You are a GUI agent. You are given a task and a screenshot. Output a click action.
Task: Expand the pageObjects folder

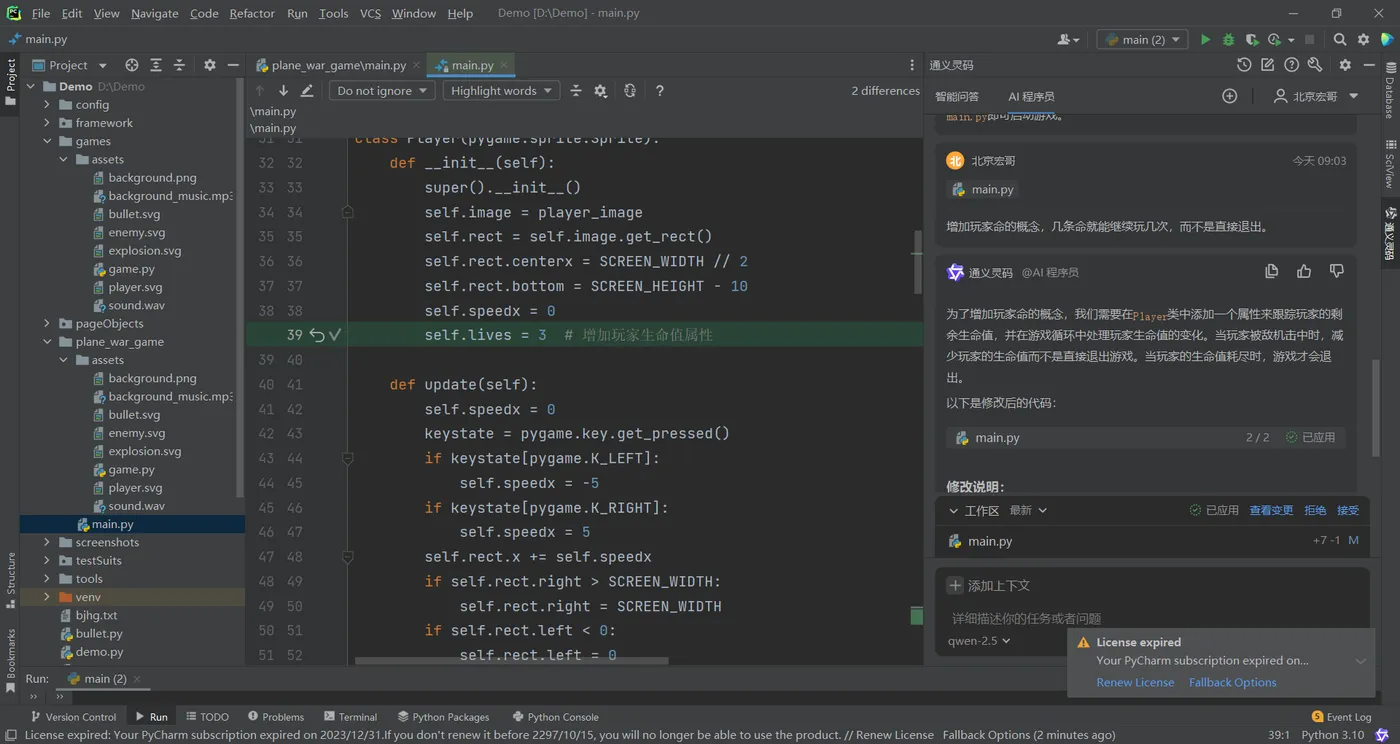pyautogui.click(x=47, y=324)
